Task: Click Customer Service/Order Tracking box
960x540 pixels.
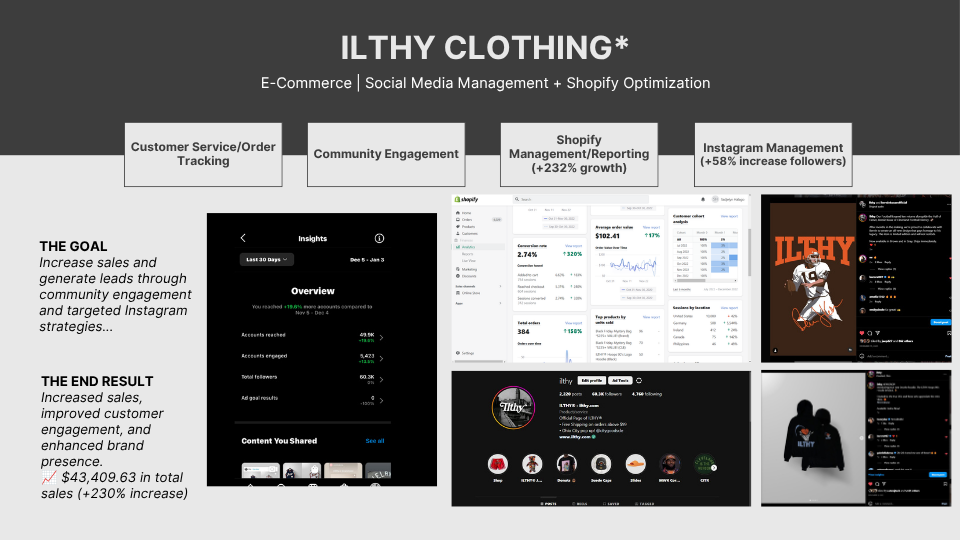Action: coord(203,154)
